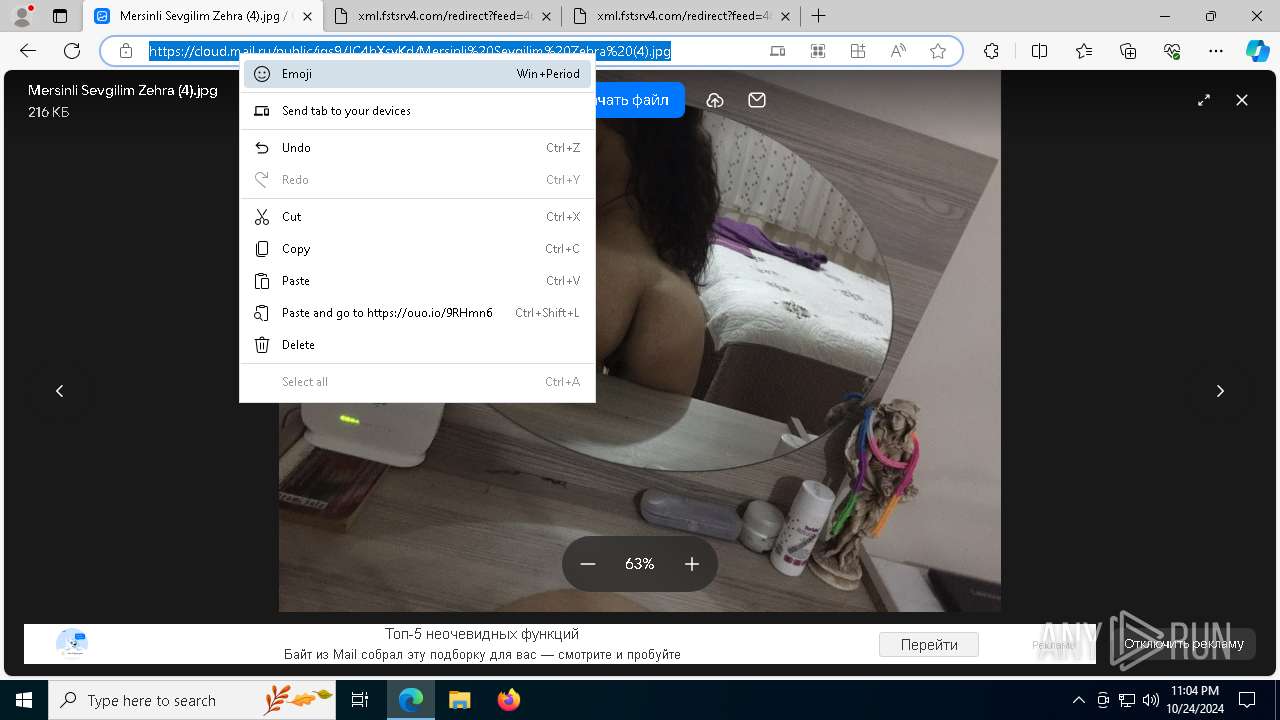This screenshot has width=1280, height=720.
Task: Open Task View on the taskbar
Action: (360, 700)
